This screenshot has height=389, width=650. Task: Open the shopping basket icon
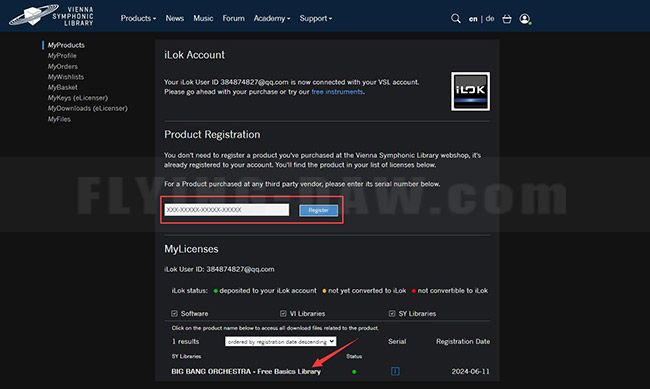point(507,19)
